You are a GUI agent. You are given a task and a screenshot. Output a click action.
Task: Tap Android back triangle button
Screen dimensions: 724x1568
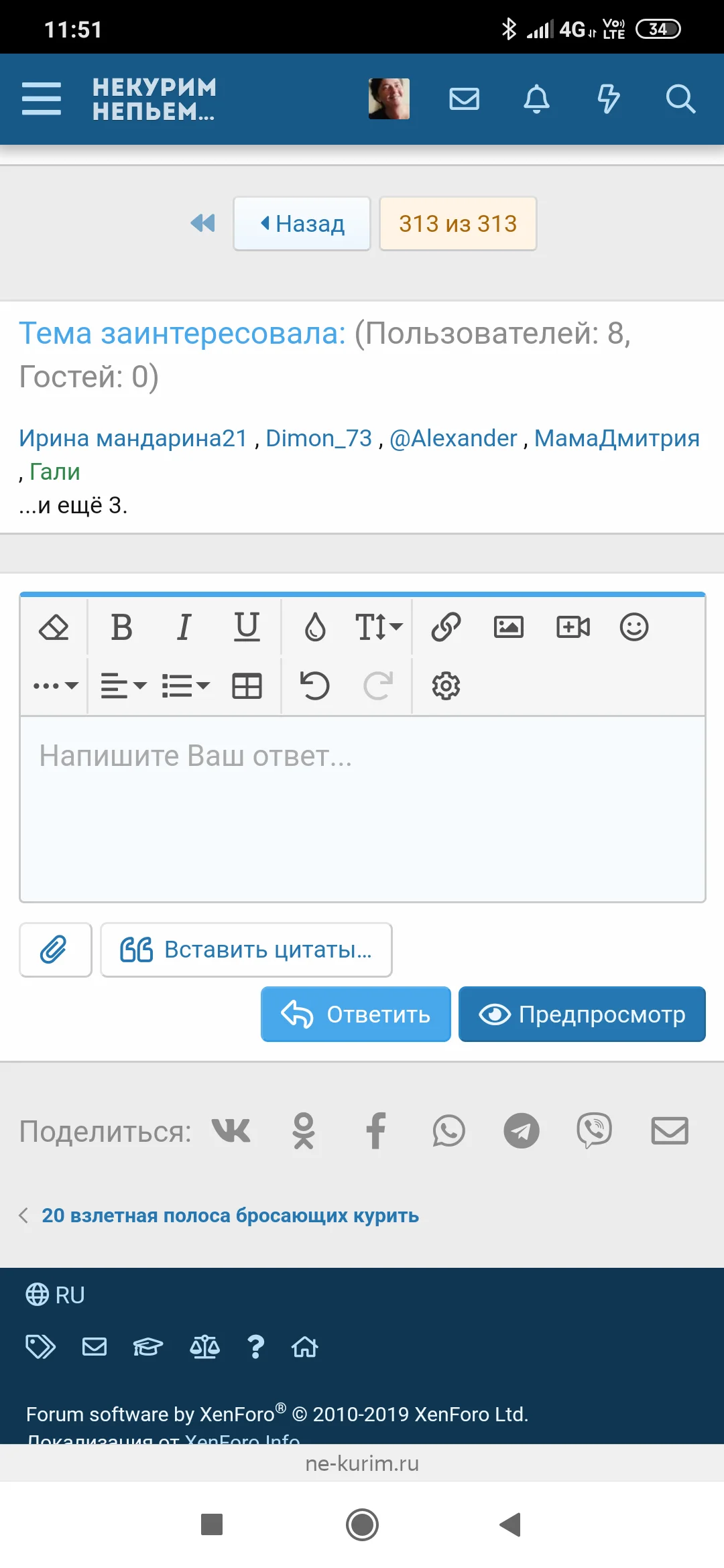[511, 1524]
